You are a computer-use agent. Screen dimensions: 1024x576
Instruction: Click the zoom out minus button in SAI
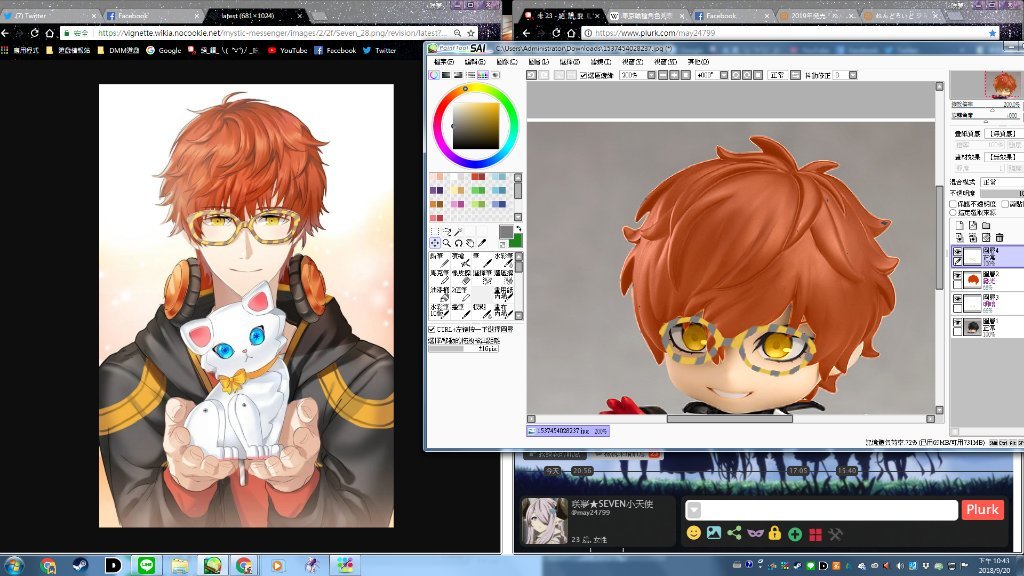[663, 75]
